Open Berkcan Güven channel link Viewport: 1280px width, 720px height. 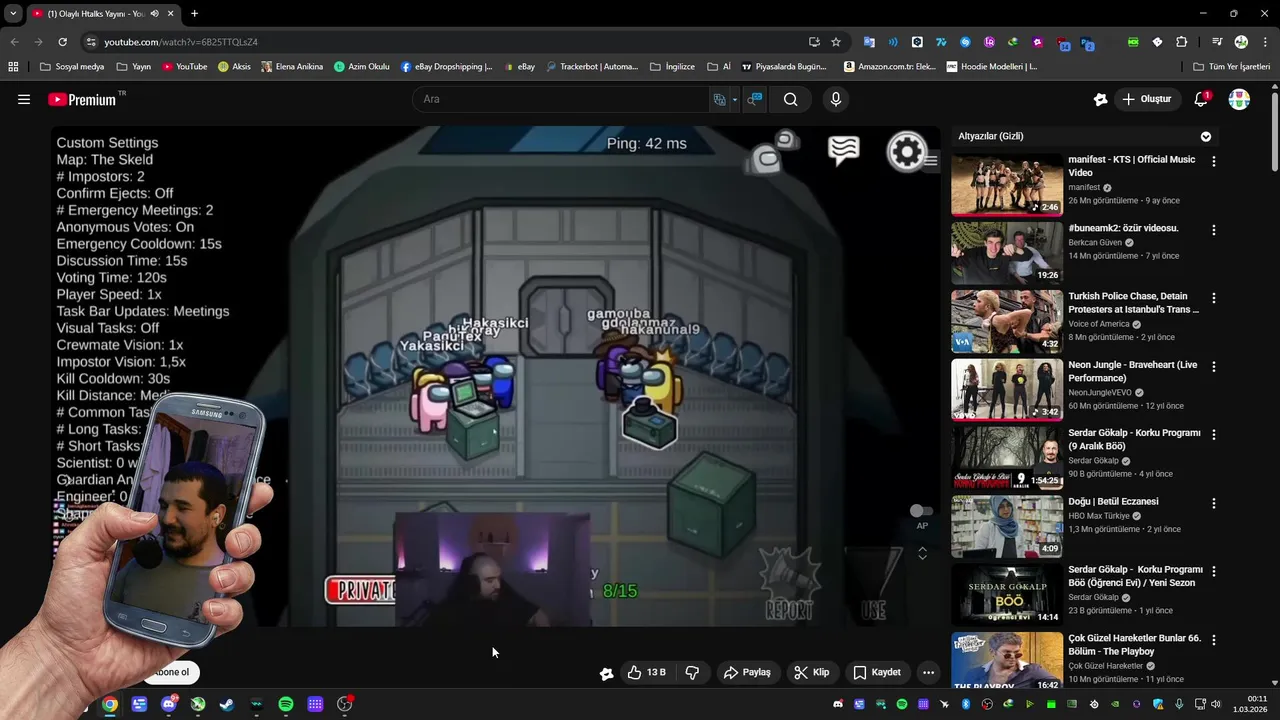(1093, 243)
